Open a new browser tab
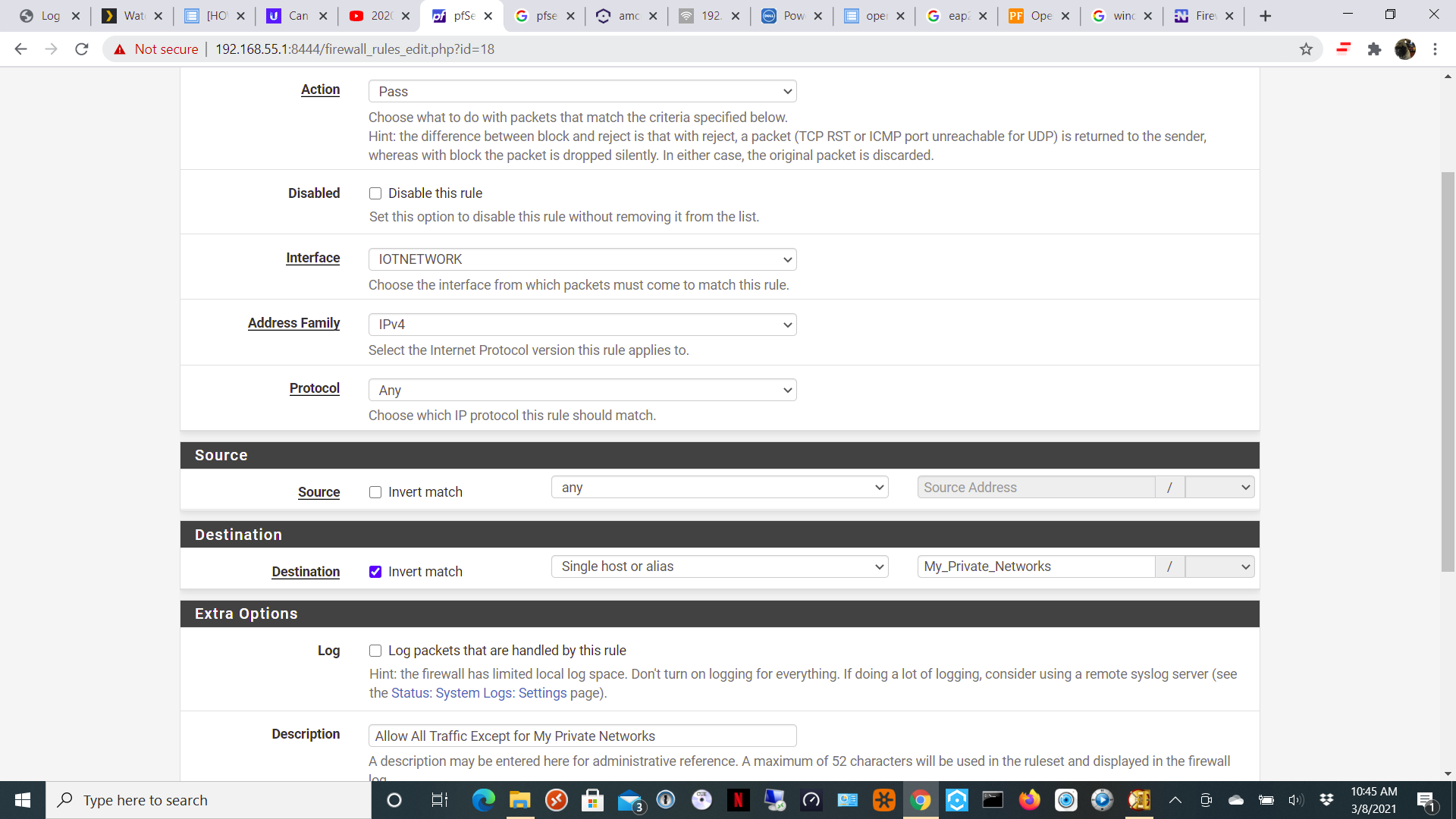The image size is (1456, 819). click(x=1265, y=16)
